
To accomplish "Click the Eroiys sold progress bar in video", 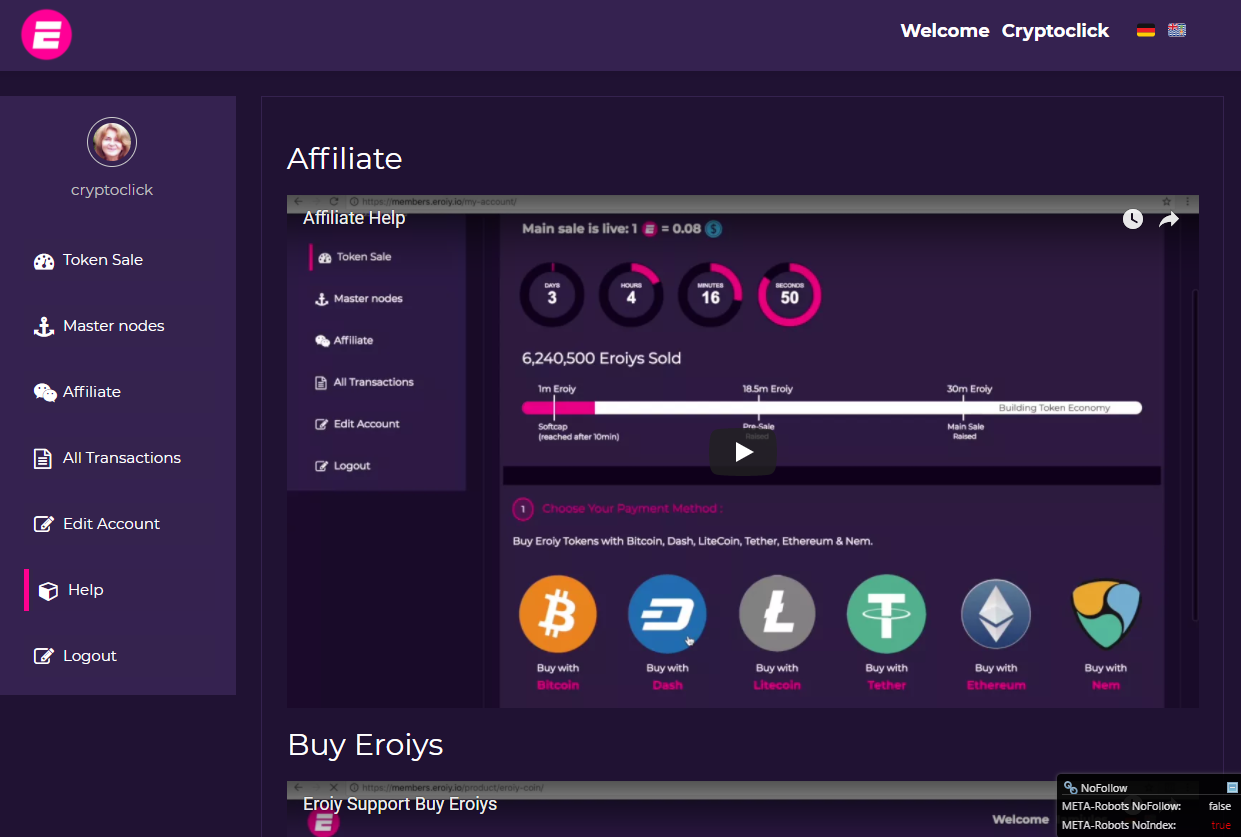I will click(x=832, y=408).
